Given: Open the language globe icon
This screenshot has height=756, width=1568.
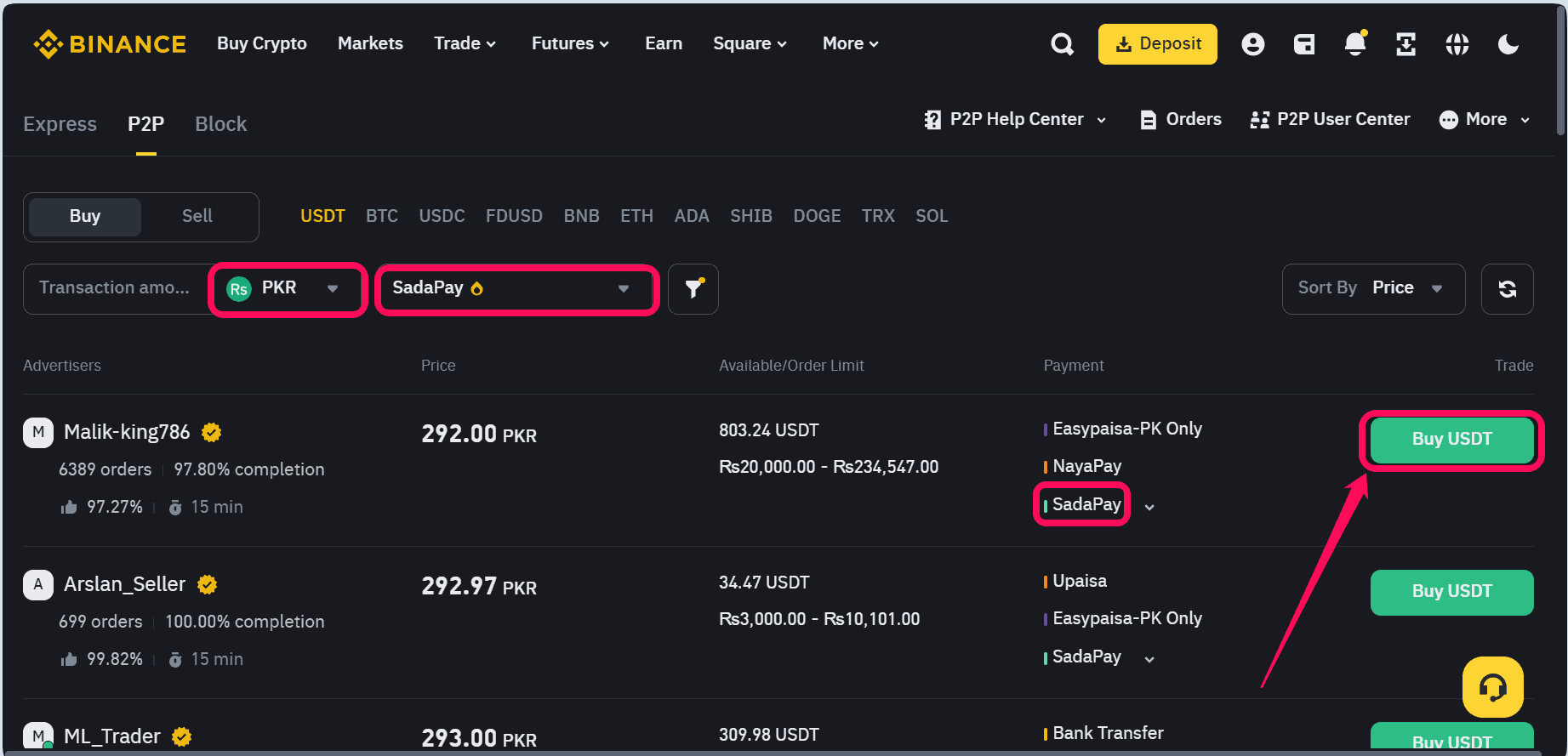Looking at the screenshot, I should tap(1457, 44).
